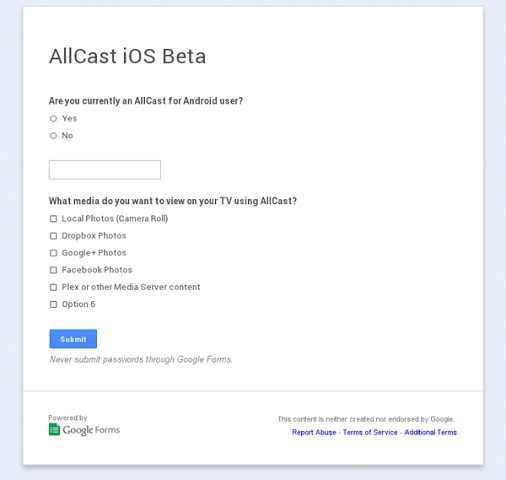The image size is (506, 480).
Task: Open the Terms of Service link
Action: pyautogui.click(x=370, y=432)
